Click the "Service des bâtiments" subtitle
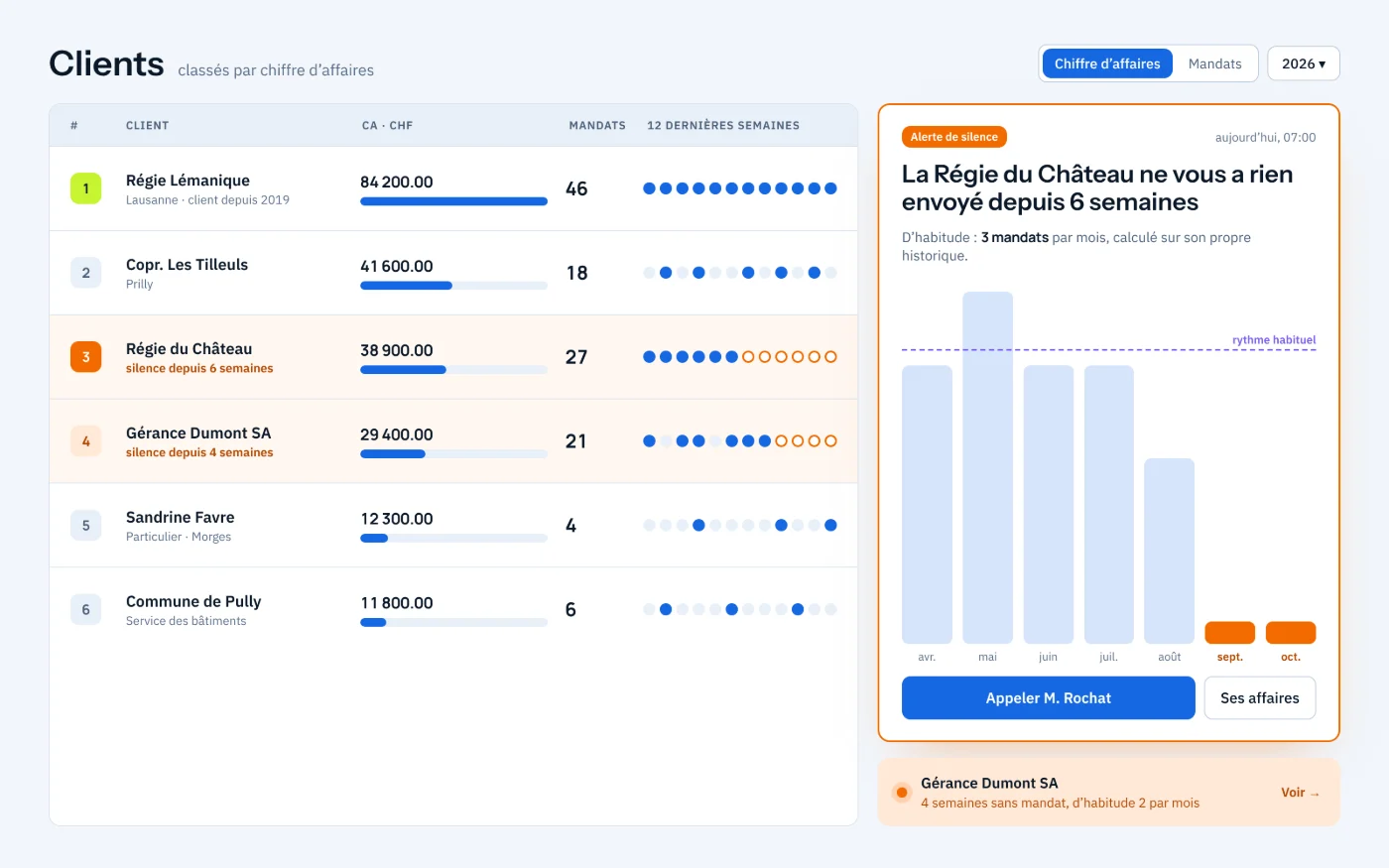 [187, 621]
